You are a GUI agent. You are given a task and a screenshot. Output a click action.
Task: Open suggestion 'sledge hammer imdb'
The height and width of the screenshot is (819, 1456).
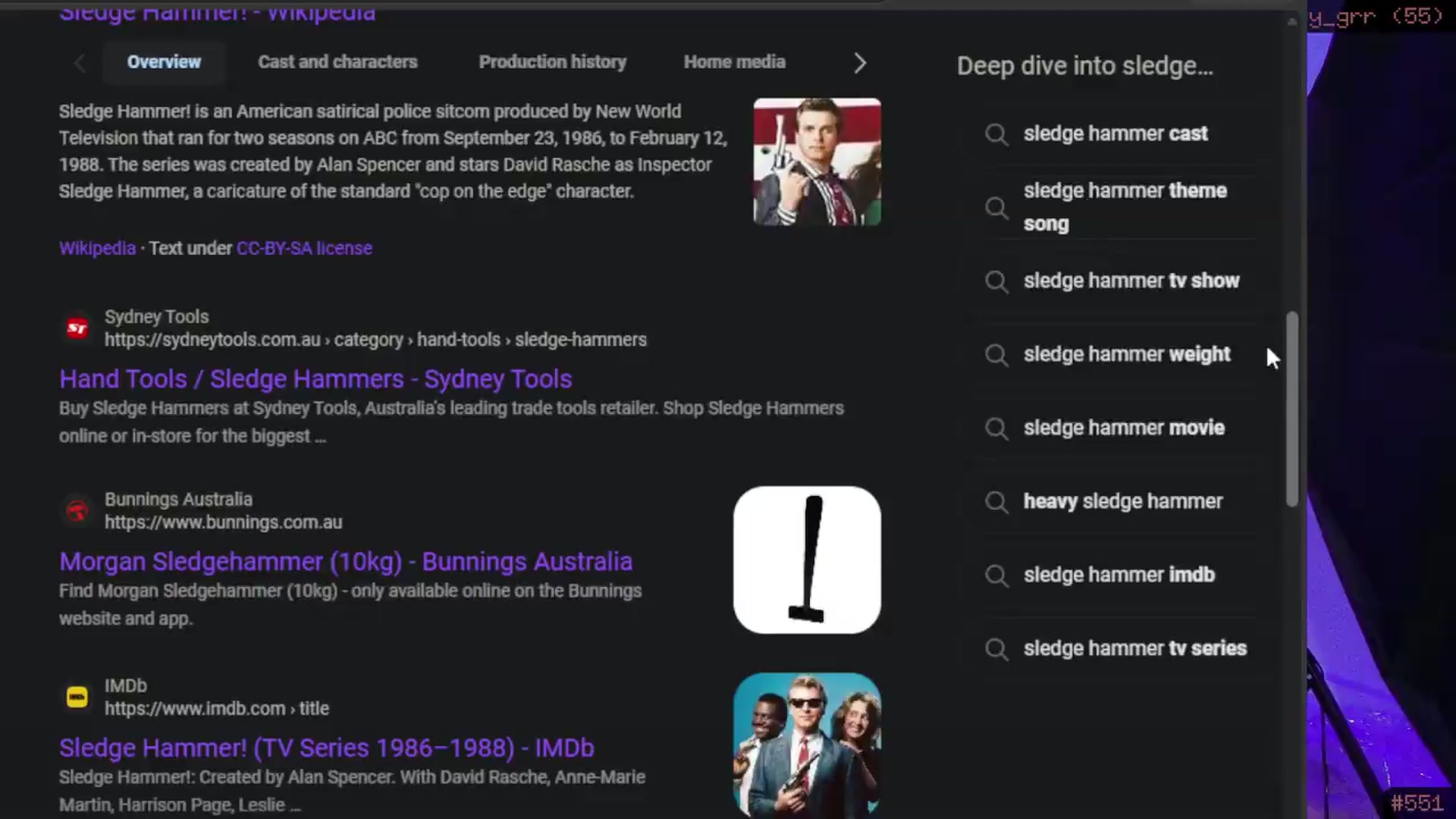click(x=1119, y=575)
